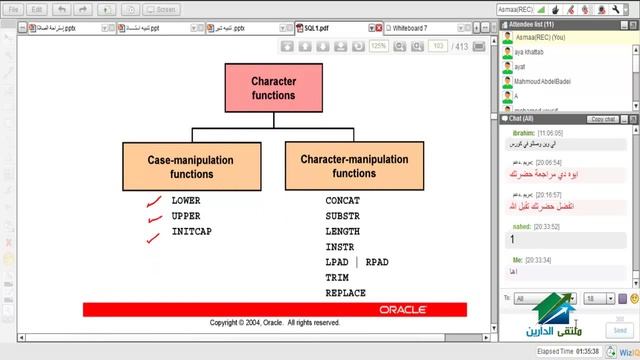The image size is (640, 360).
Task: Click the Elapsed Time 01:35:38 display
Action: (x=568, y=351)
